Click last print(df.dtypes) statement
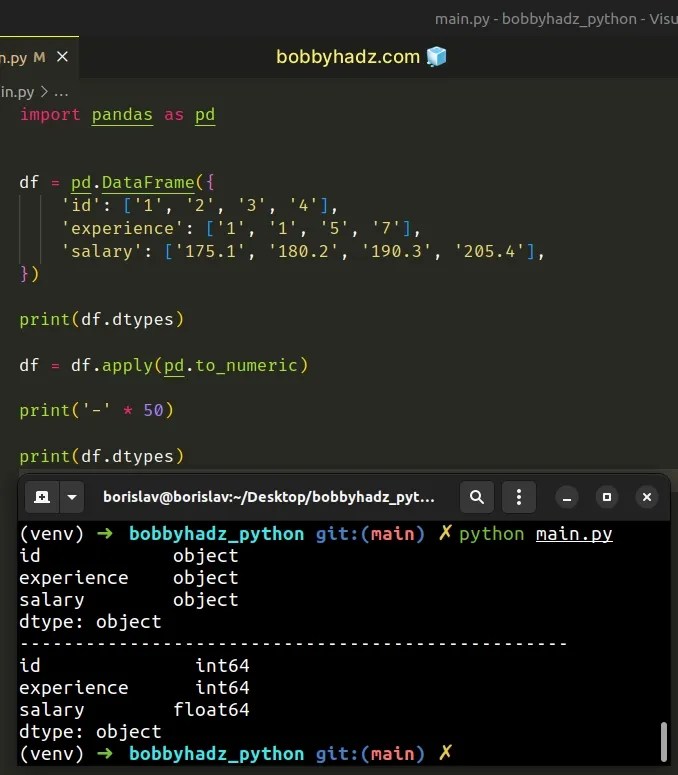Viewport: 678px width, 775px height. (102, 456)
